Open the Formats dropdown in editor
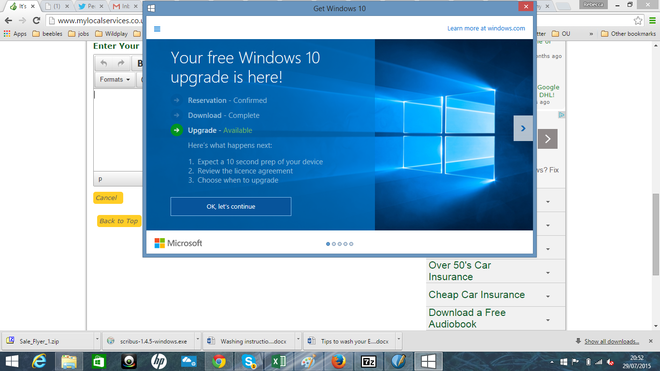Image resolution: width=660 pixels, height=371 pixels. [x=114, y=79]
